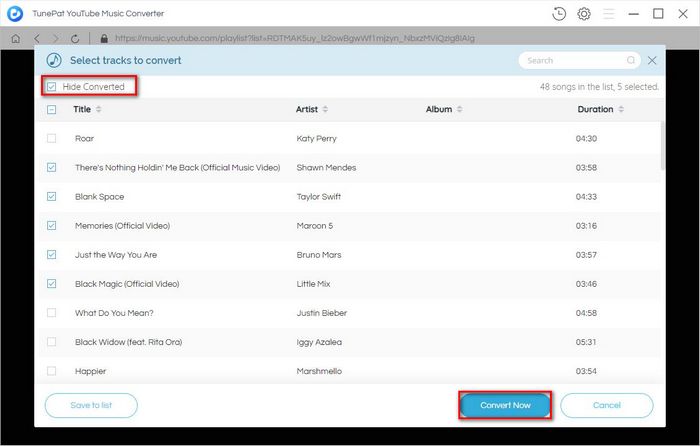Check the Happier track checkbox
This screenshot has width=700, height=446.
52,371
